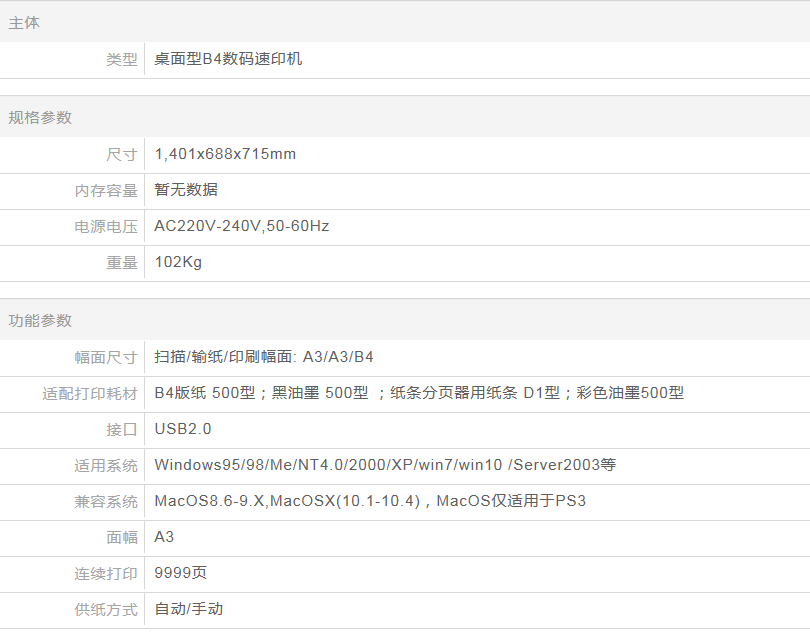Click the 主体 section header
810x632 pixels.
point(25,22)
